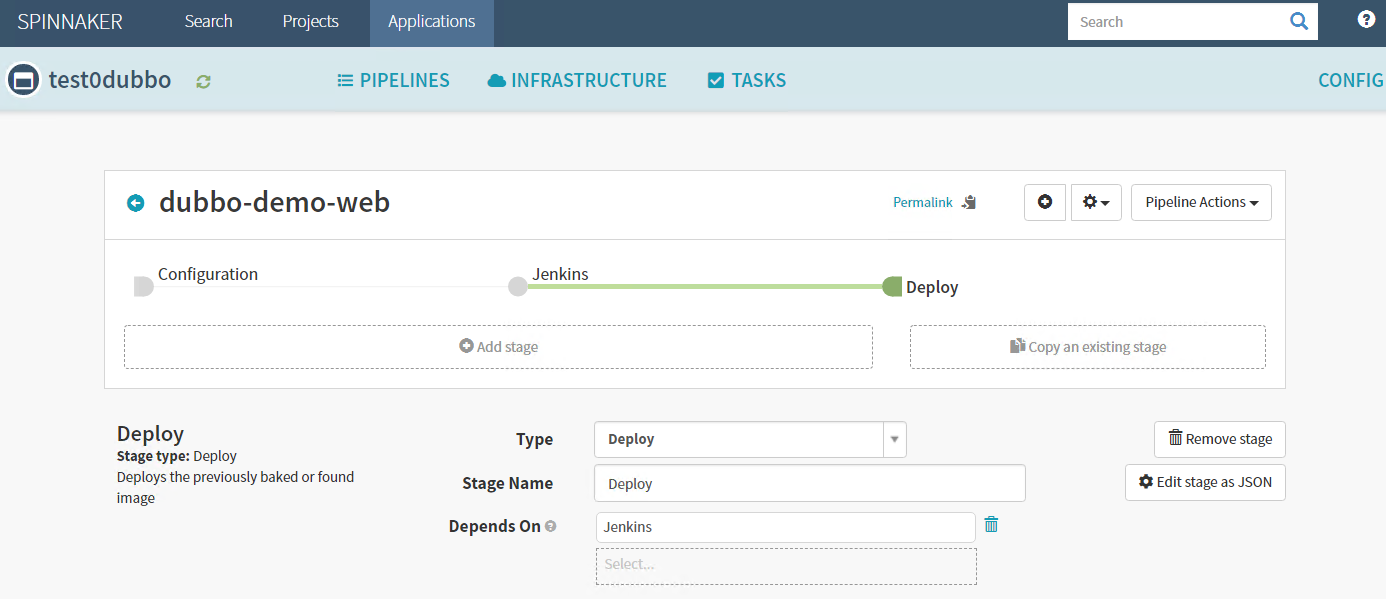Click the test0dubbo application icon

(23, 80)
